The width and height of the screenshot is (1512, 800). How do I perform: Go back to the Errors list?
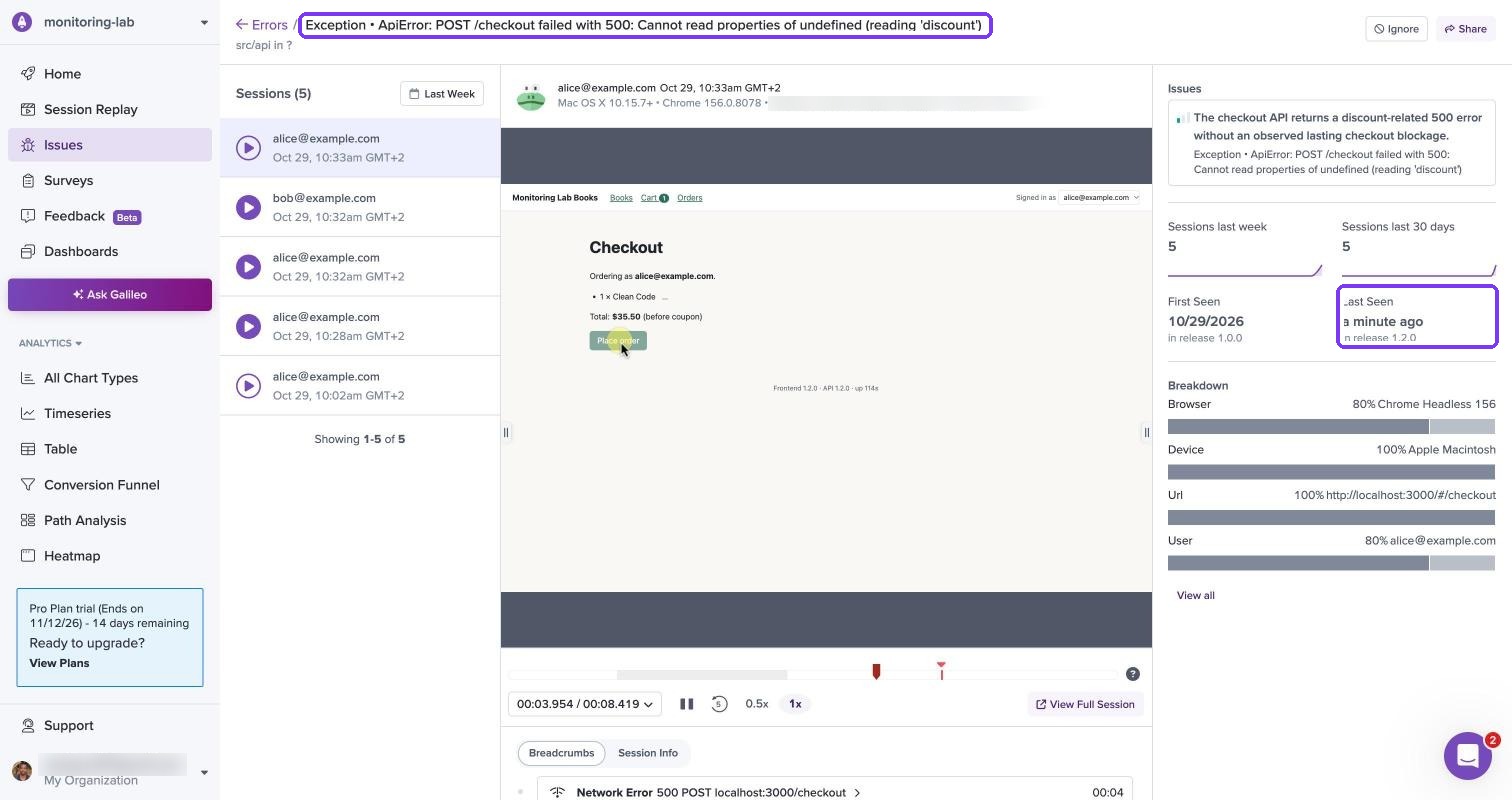click(262, 25)
